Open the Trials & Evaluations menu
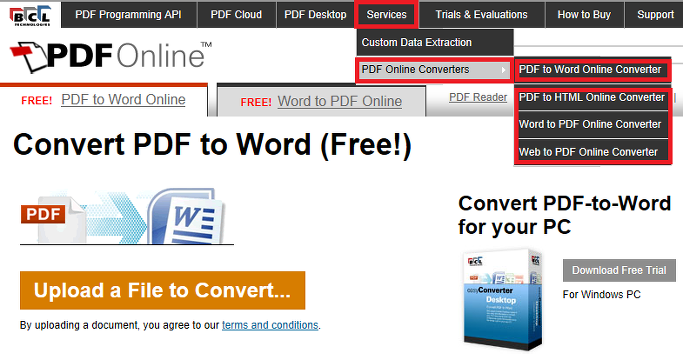The width and height of the screenshot is (683, 360). [481, 14]
